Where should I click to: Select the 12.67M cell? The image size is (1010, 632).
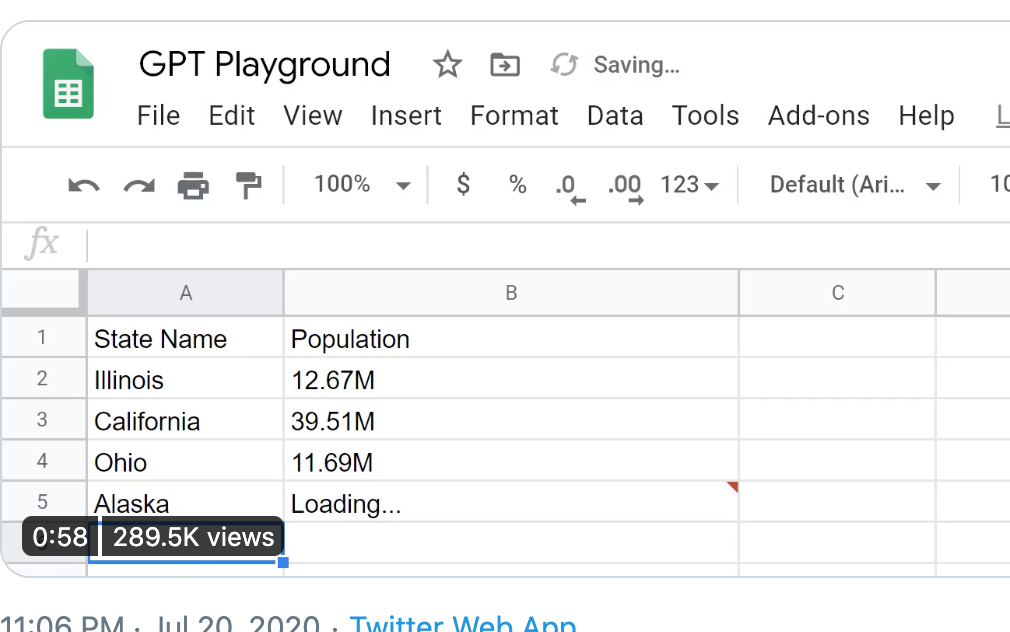click(511, 379)
